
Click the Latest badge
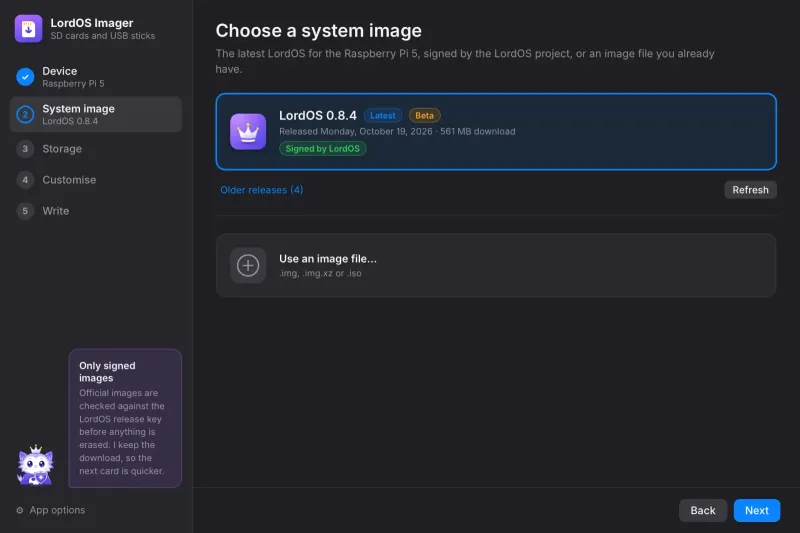coord(383,116)
